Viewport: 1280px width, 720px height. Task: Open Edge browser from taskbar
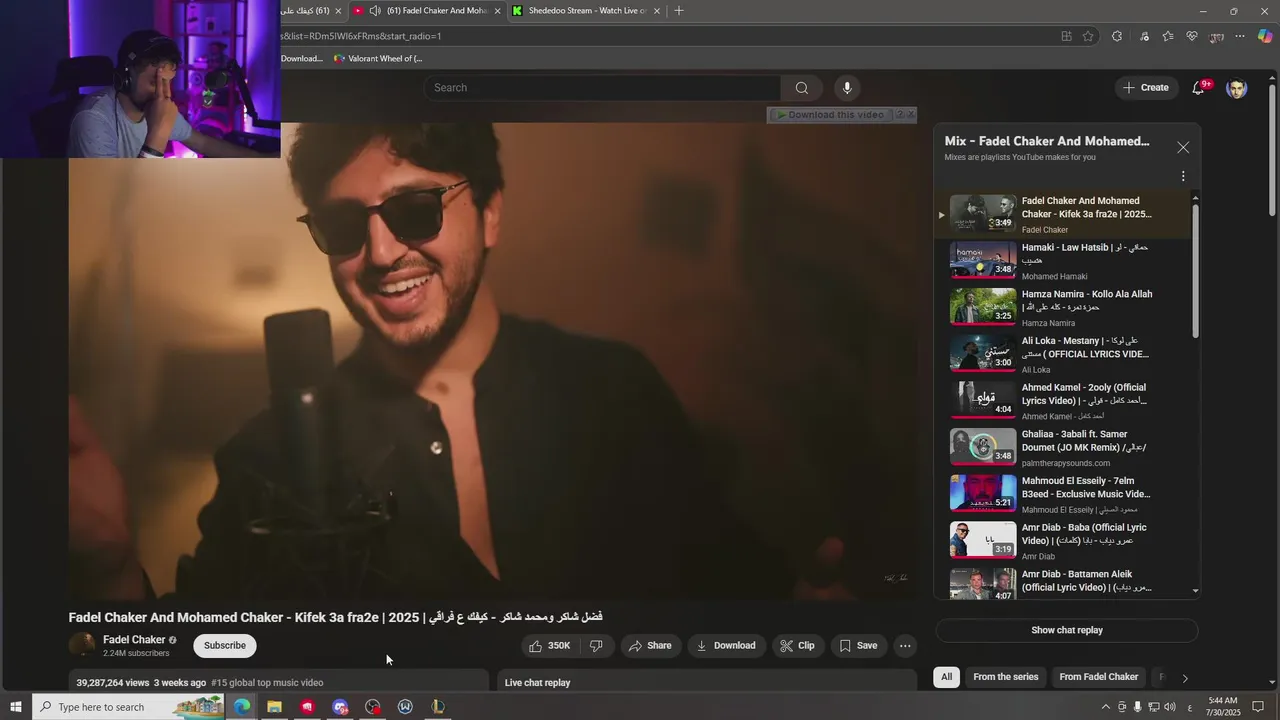tap(242, 707)
